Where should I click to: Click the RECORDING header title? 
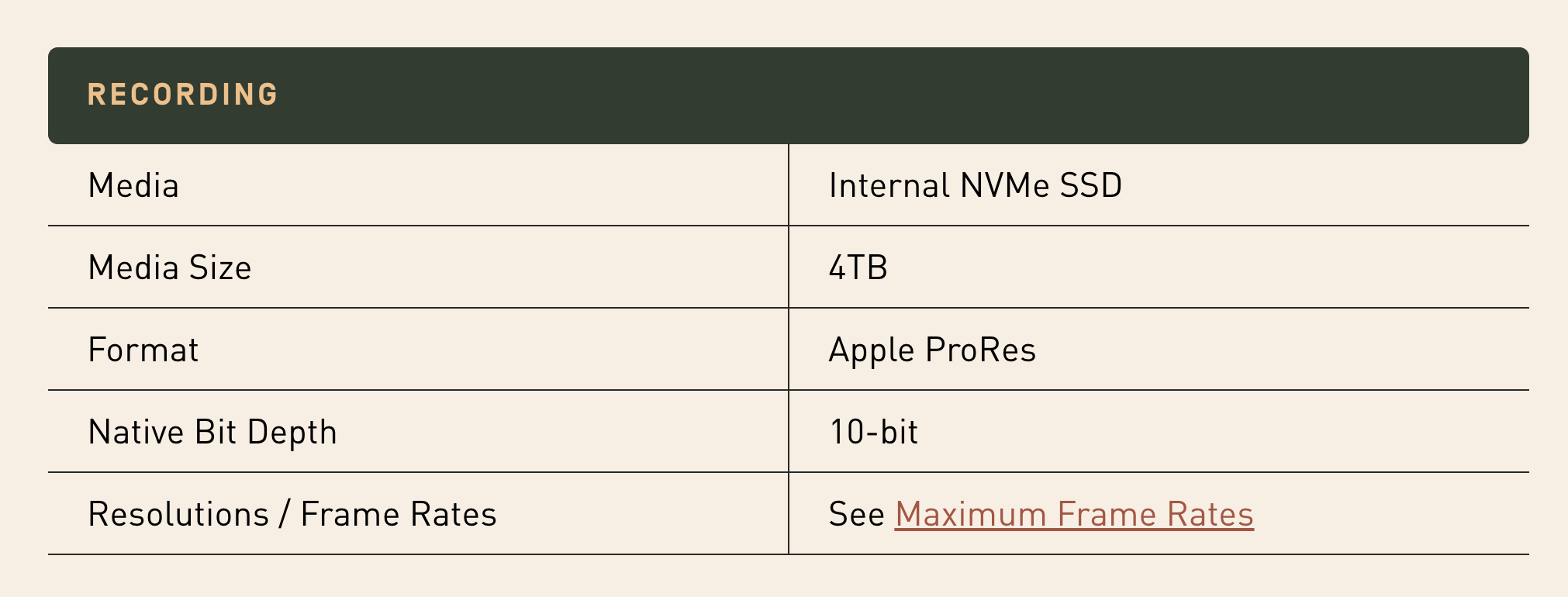(183, 95)
